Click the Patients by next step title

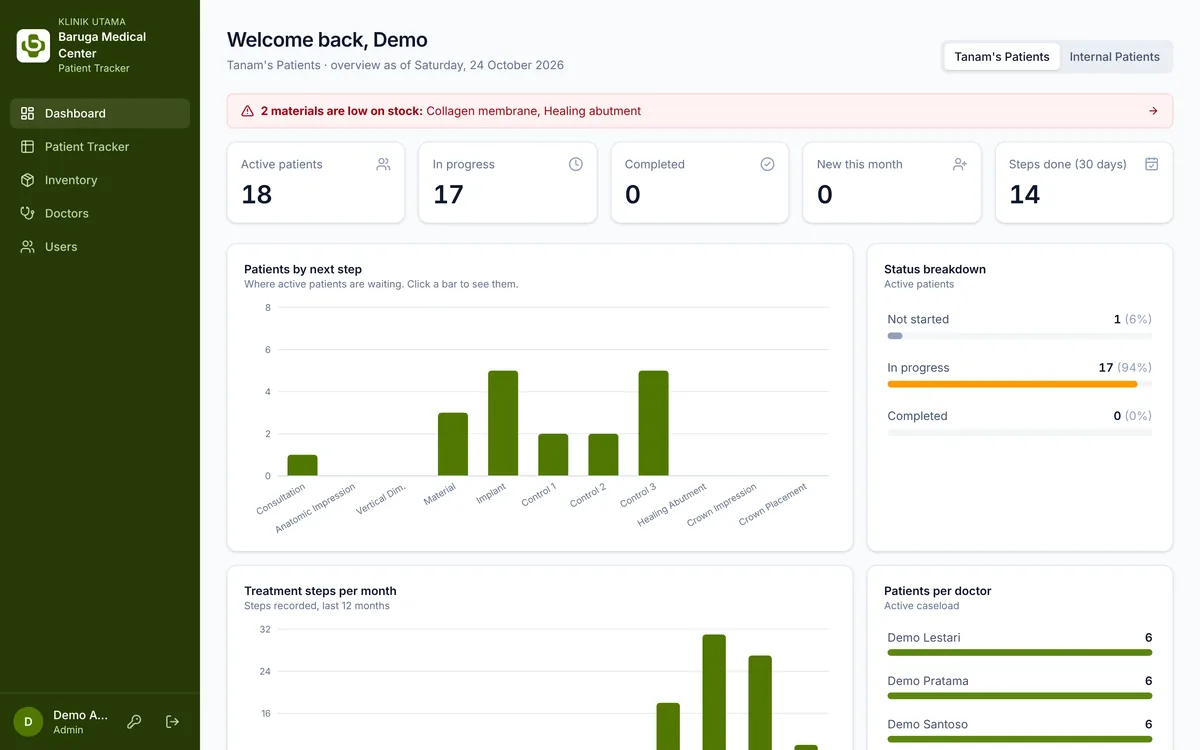[303, 269]
